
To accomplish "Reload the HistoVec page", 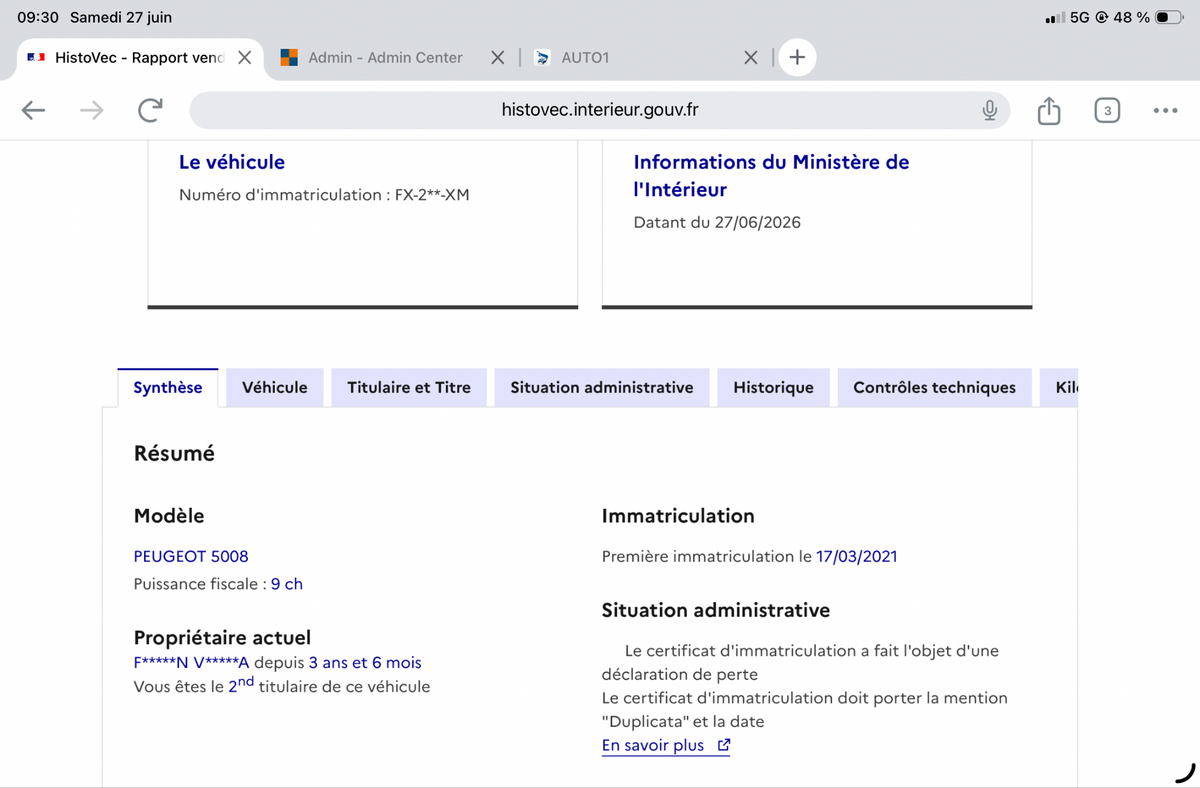I will 150,110.
